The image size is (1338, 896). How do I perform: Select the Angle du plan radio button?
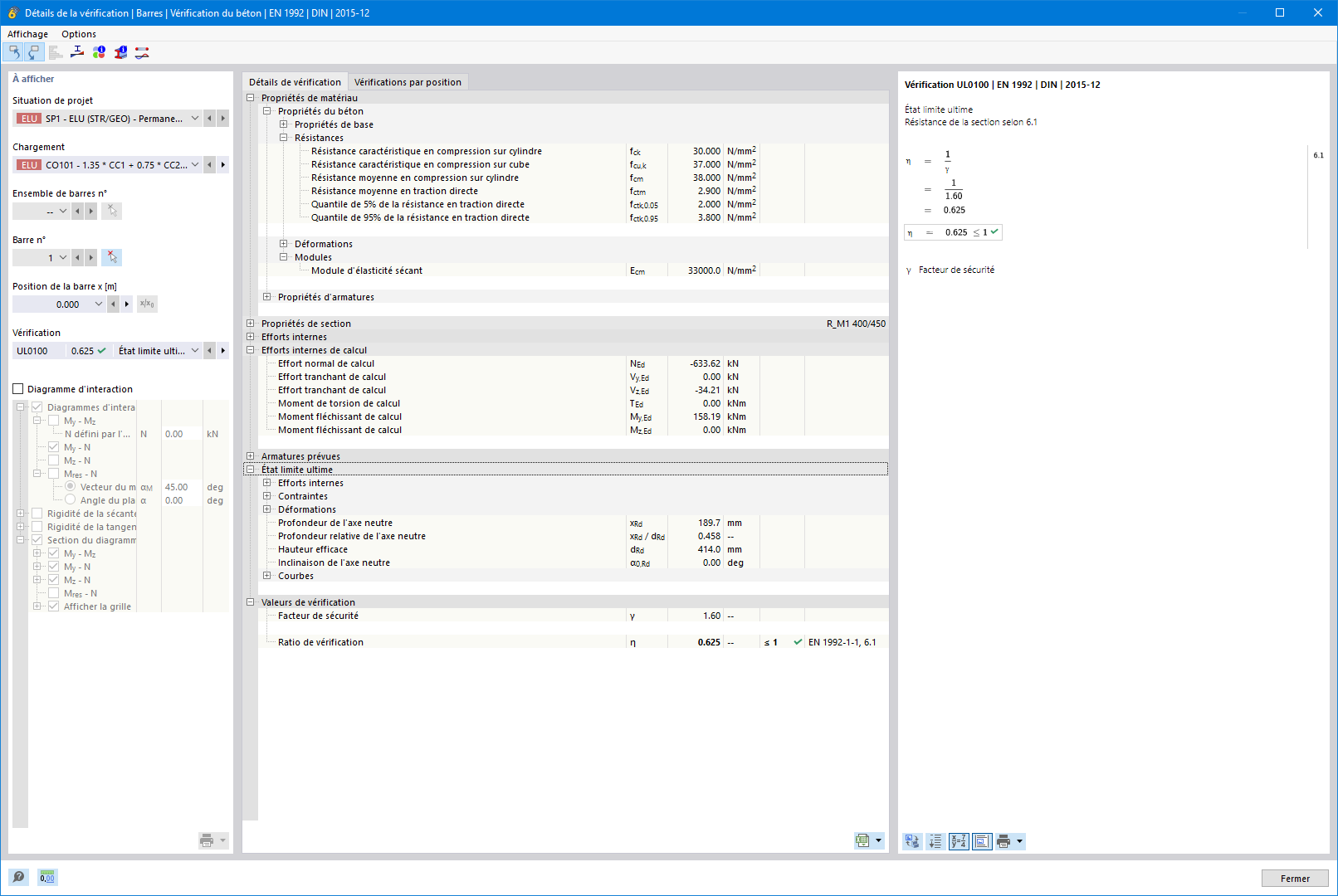click(x=70, y=500)
